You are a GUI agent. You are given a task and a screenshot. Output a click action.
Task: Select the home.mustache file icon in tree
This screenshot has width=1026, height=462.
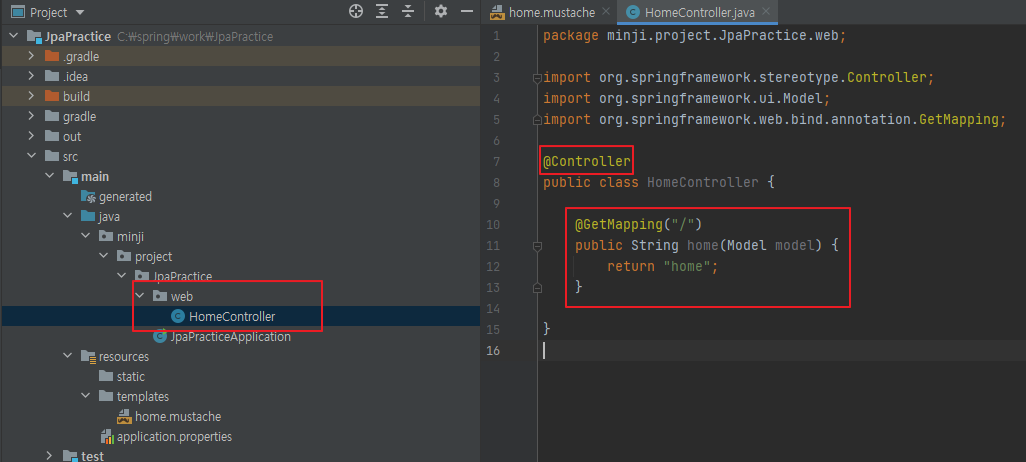point(124,416)
